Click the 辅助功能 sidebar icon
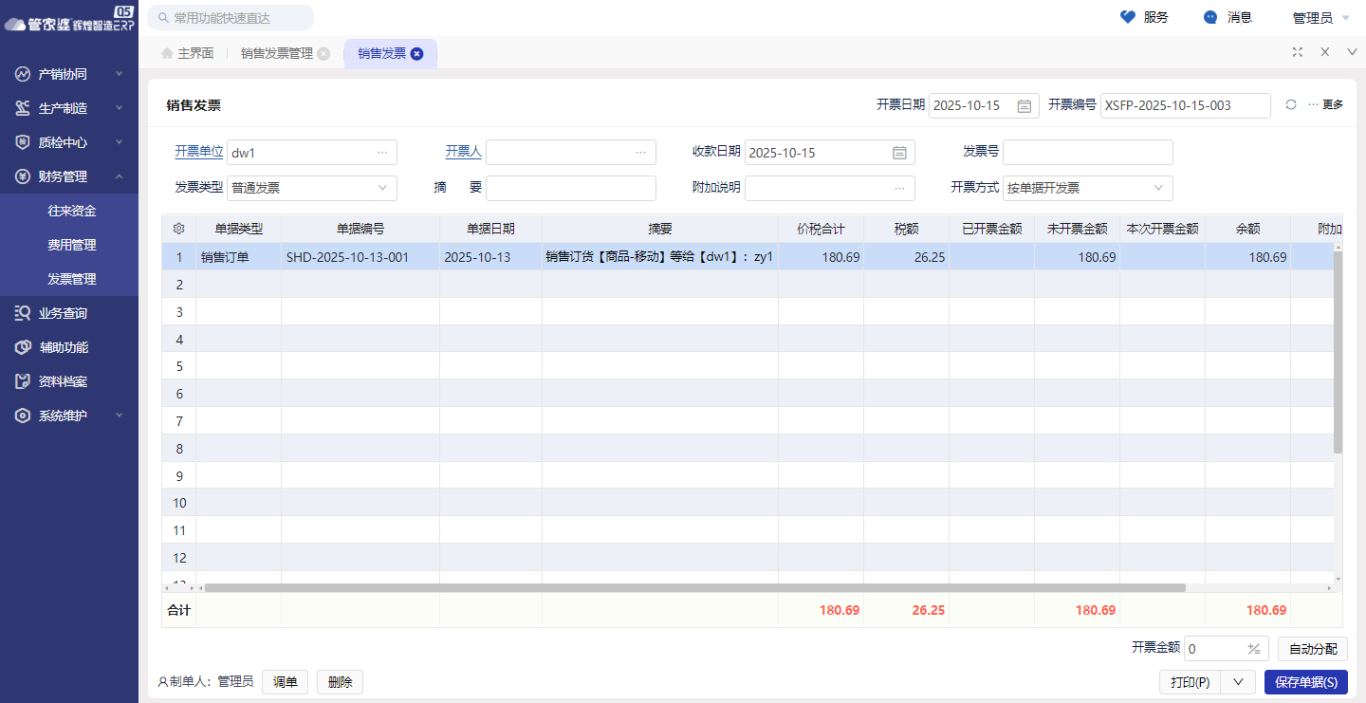 (x=22, y=347)
